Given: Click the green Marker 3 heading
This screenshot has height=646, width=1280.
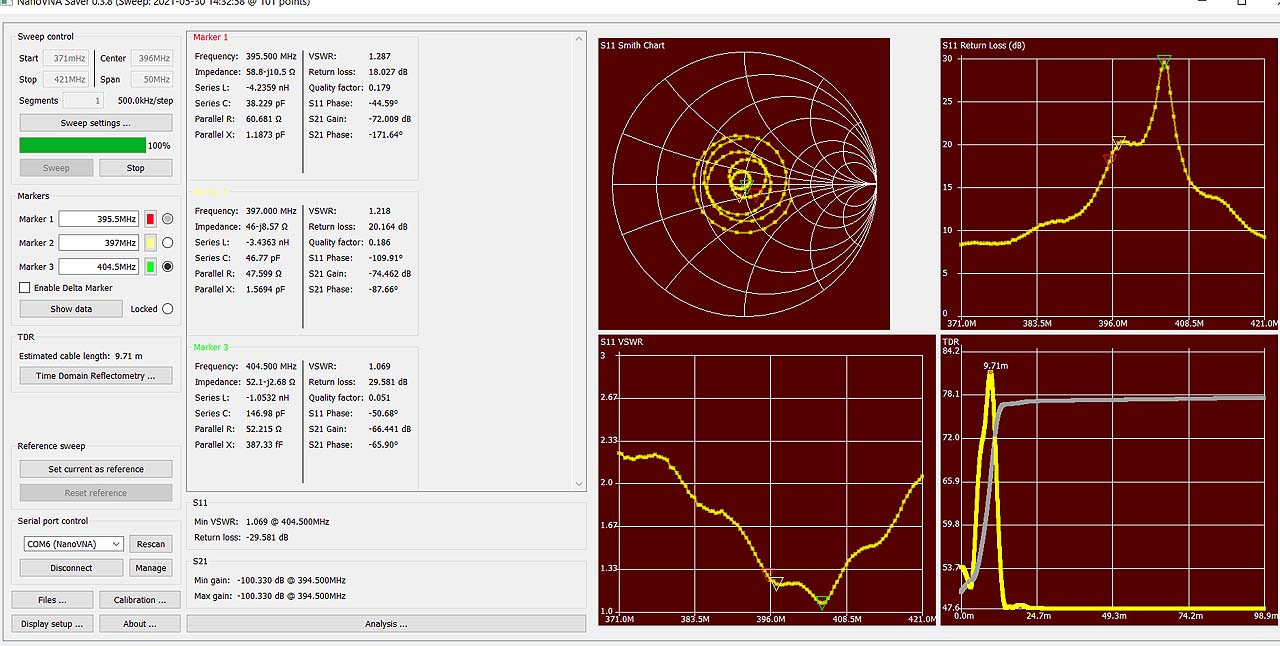Looking at the screenshot, I should (210, 347).
